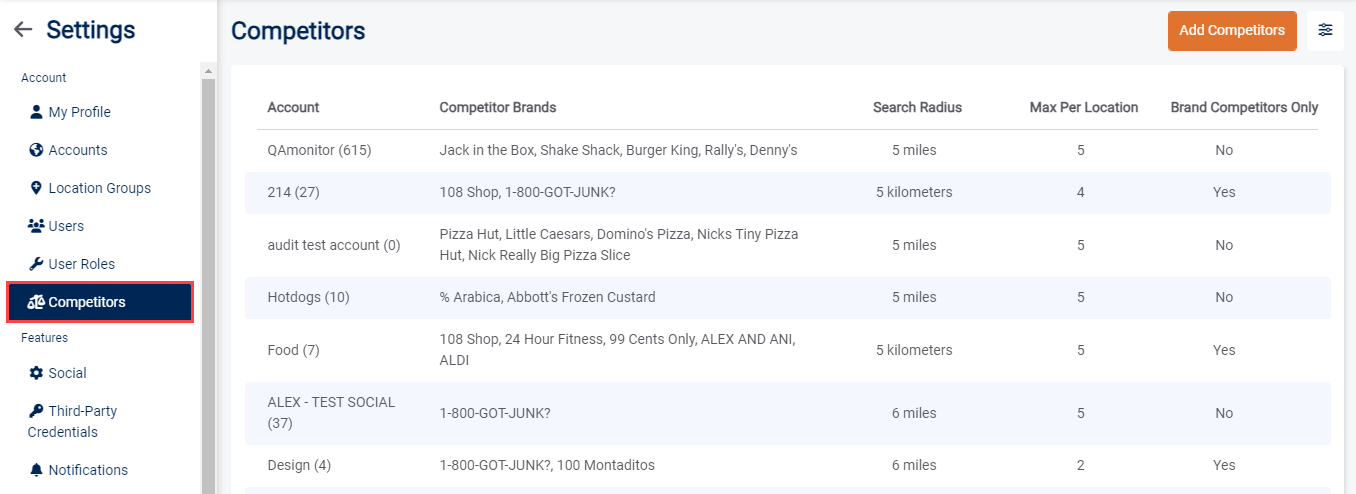Click the Location Groups pin icon

click(x=37, y=188)
